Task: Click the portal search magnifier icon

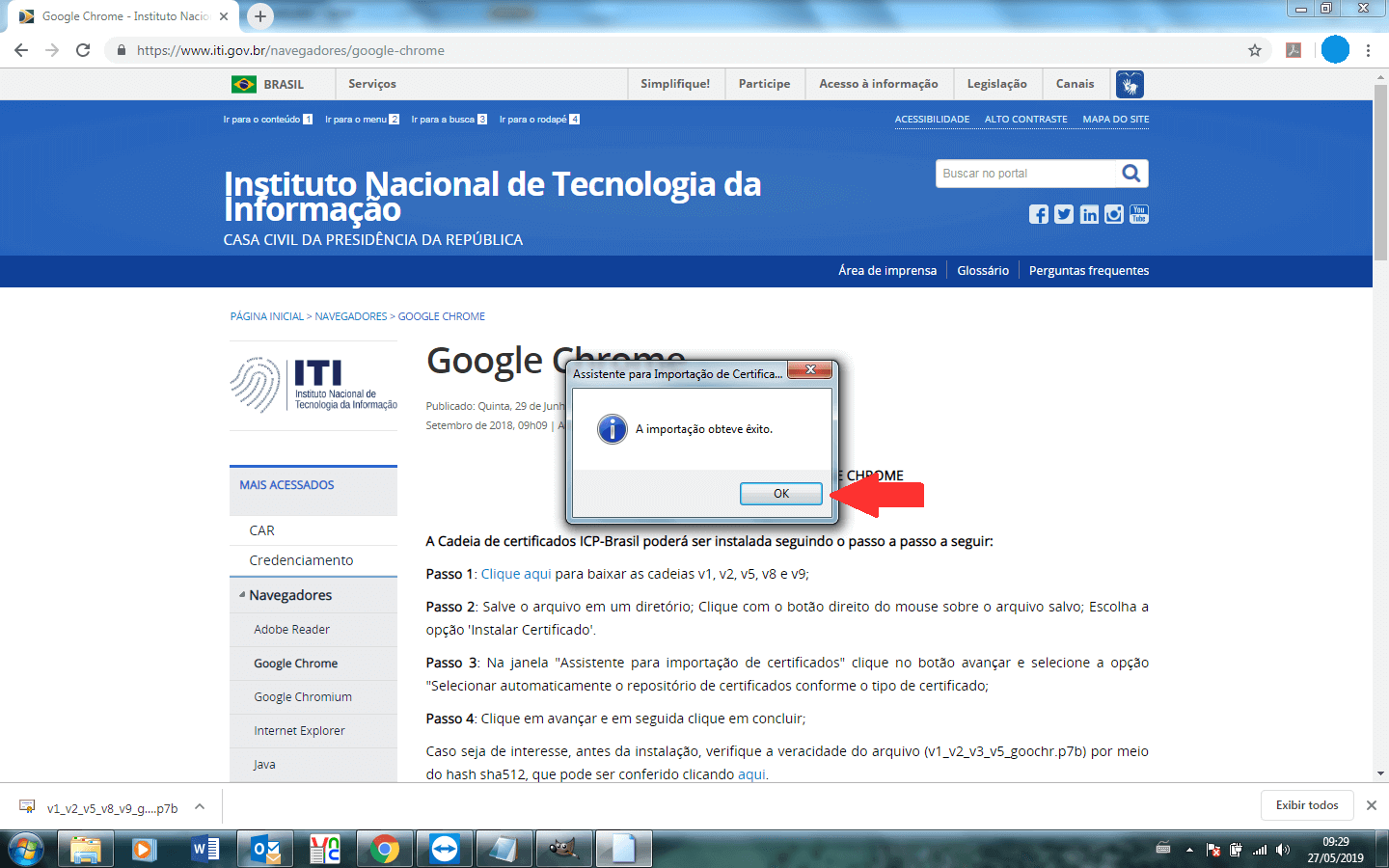Action: (x=1131, y=174)
